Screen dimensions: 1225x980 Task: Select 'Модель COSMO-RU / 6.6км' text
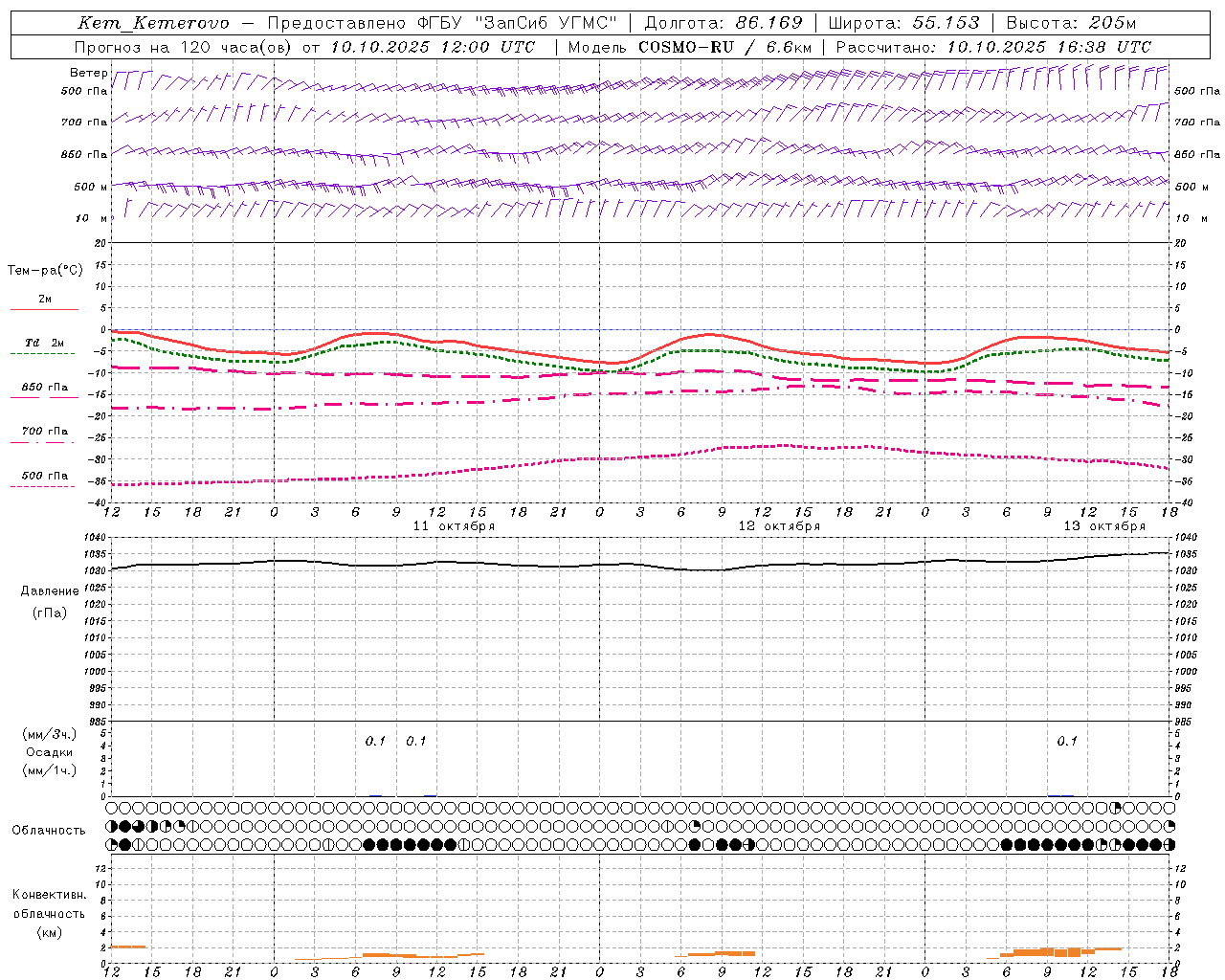coord(690,47)
